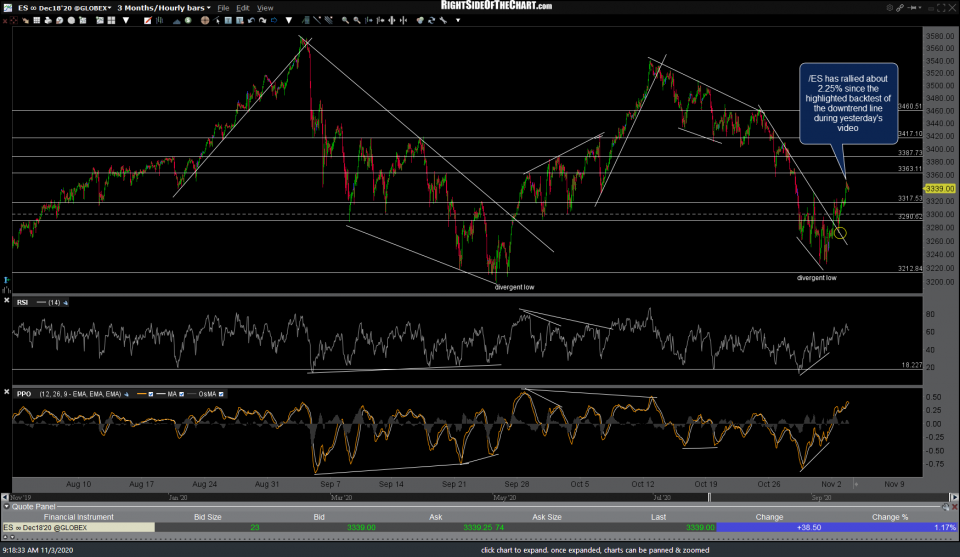Open RSI (14) settings arrow
Image resolution: width=960 pixels, height=557 pixels.
coord(66,302)
